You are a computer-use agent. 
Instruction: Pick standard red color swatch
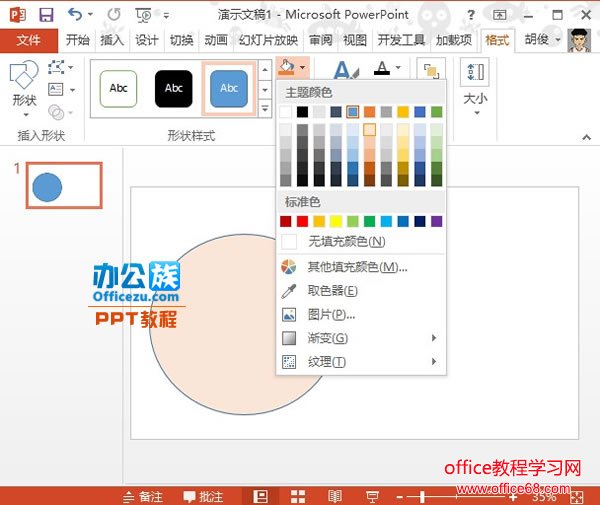(x=302, y=221)
